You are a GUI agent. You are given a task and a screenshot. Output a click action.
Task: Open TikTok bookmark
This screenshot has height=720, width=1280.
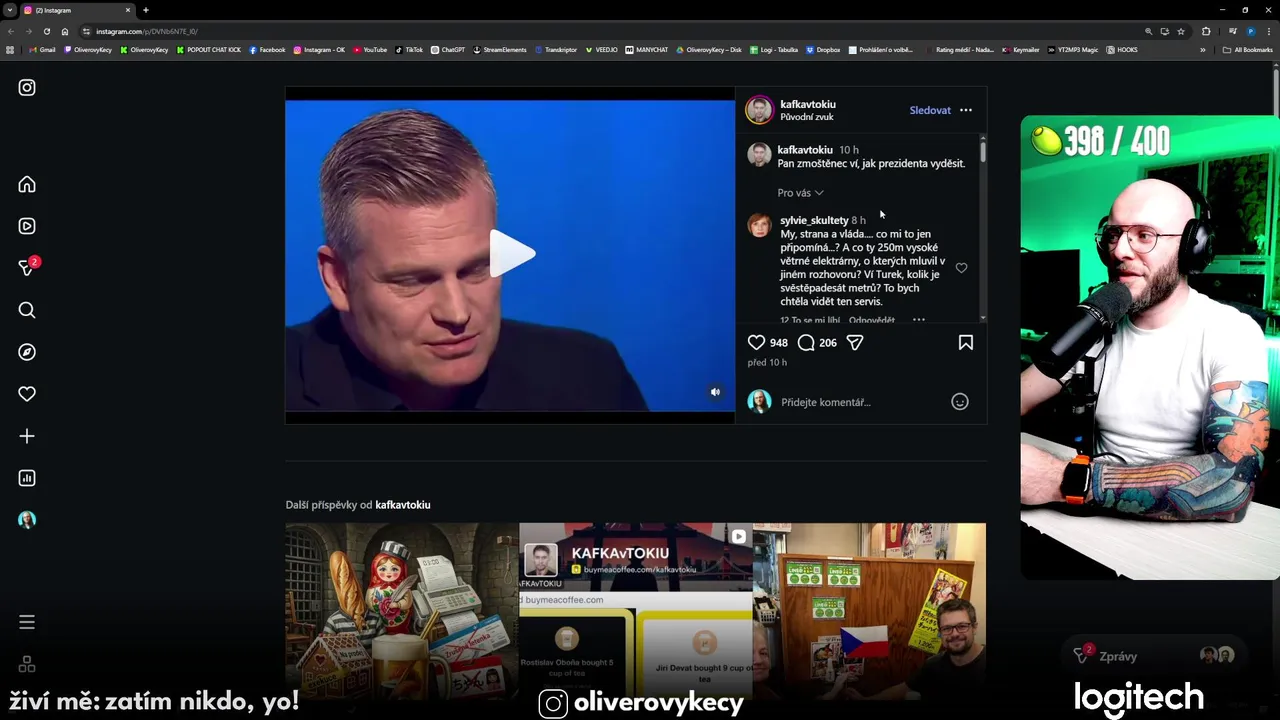(409, 50)
